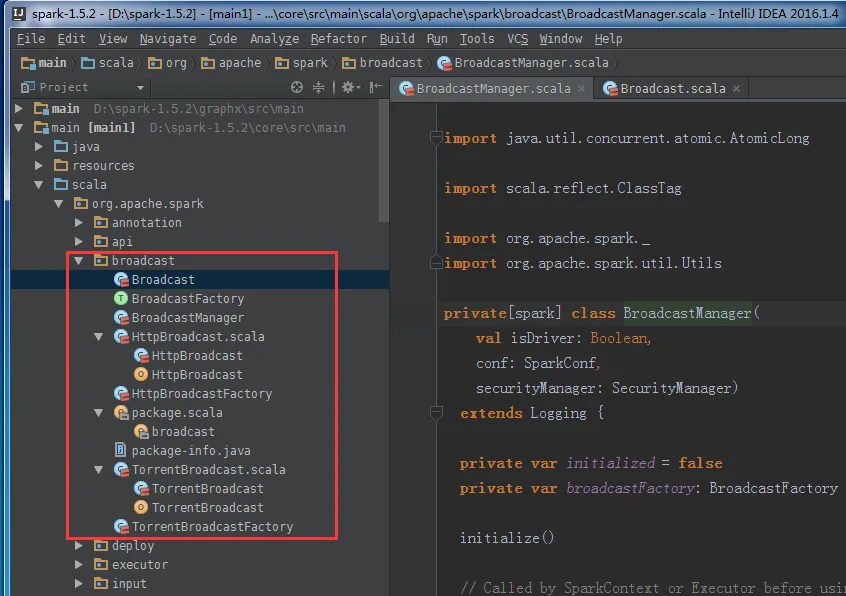The image size is (846, 596).
Task: Click main in the breadcrumb bar
Action: point(44,63)
